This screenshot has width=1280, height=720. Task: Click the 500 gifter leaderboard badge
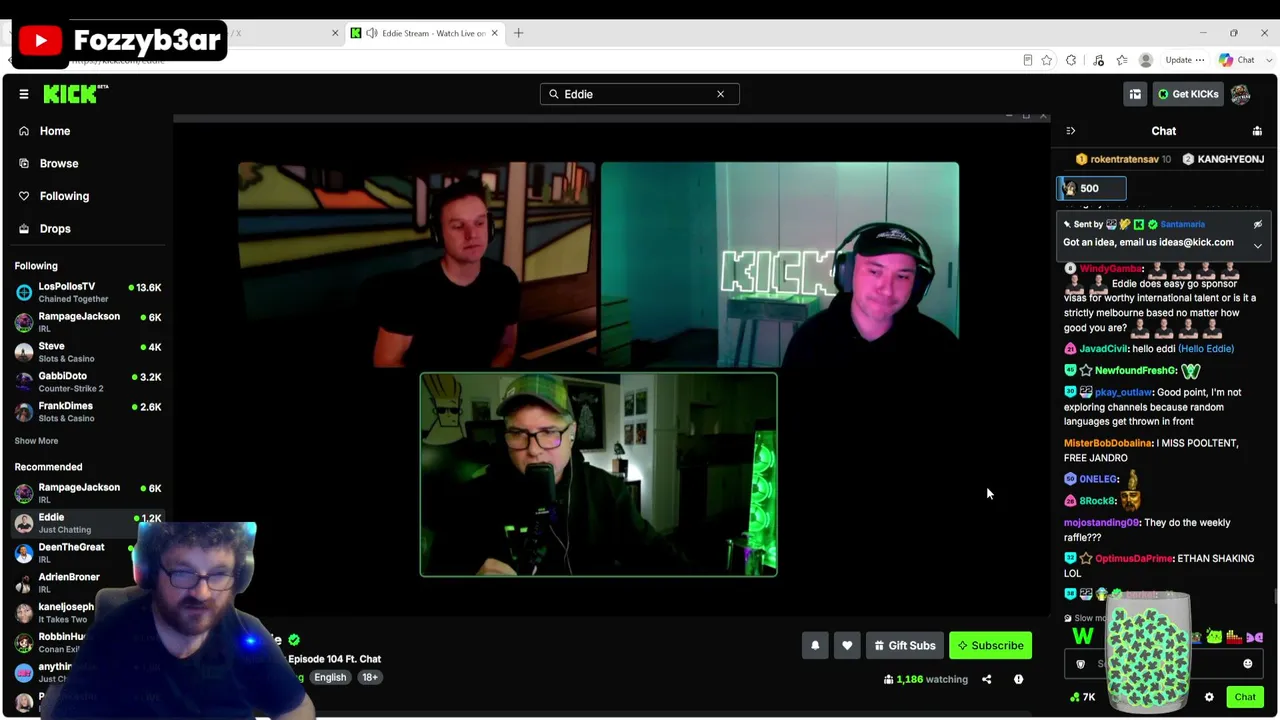pyautogui.click(x=1091, y=188)
